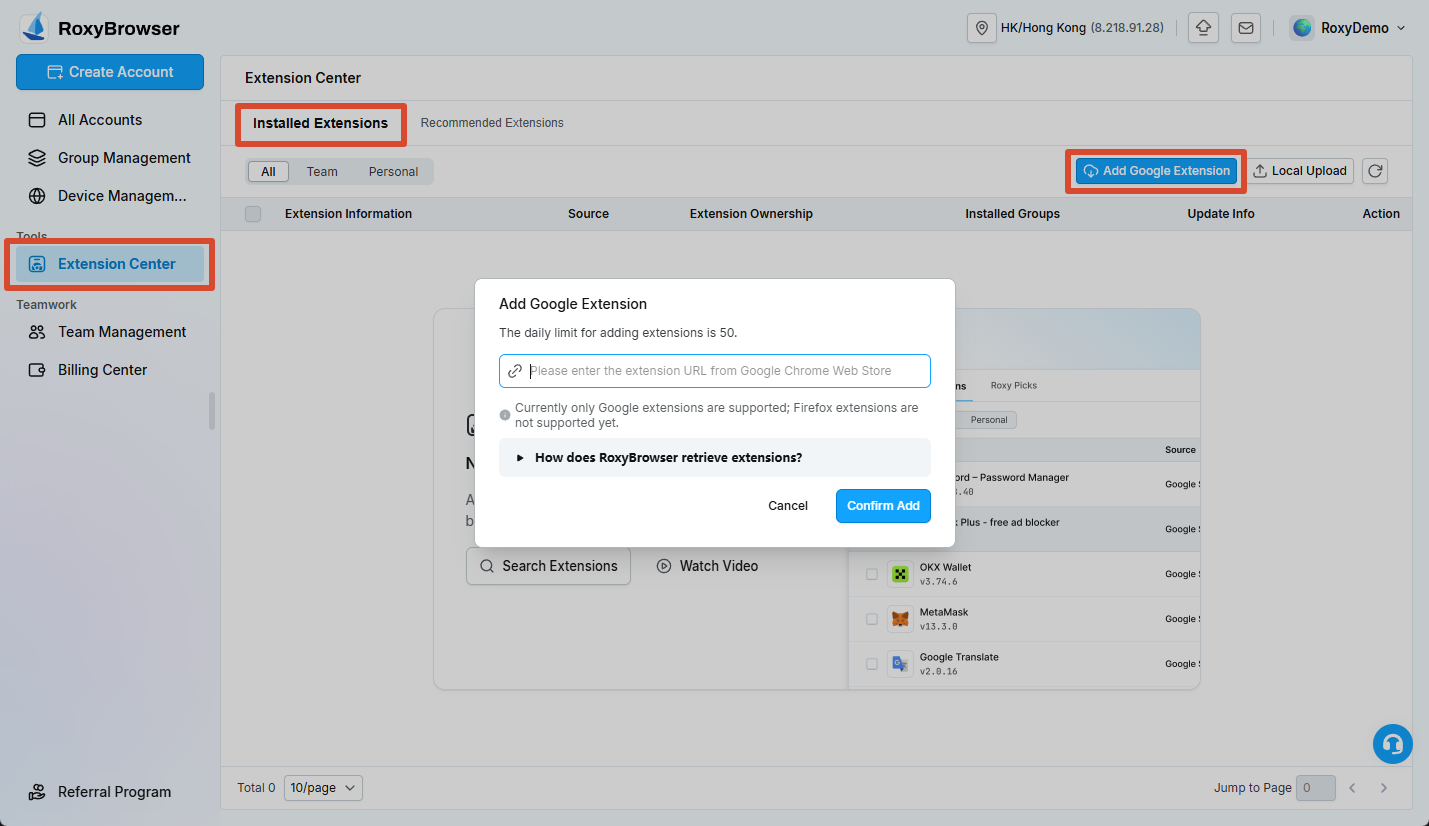
Task: Select Extension Center in the sidebar
Action: pos(110,264)
